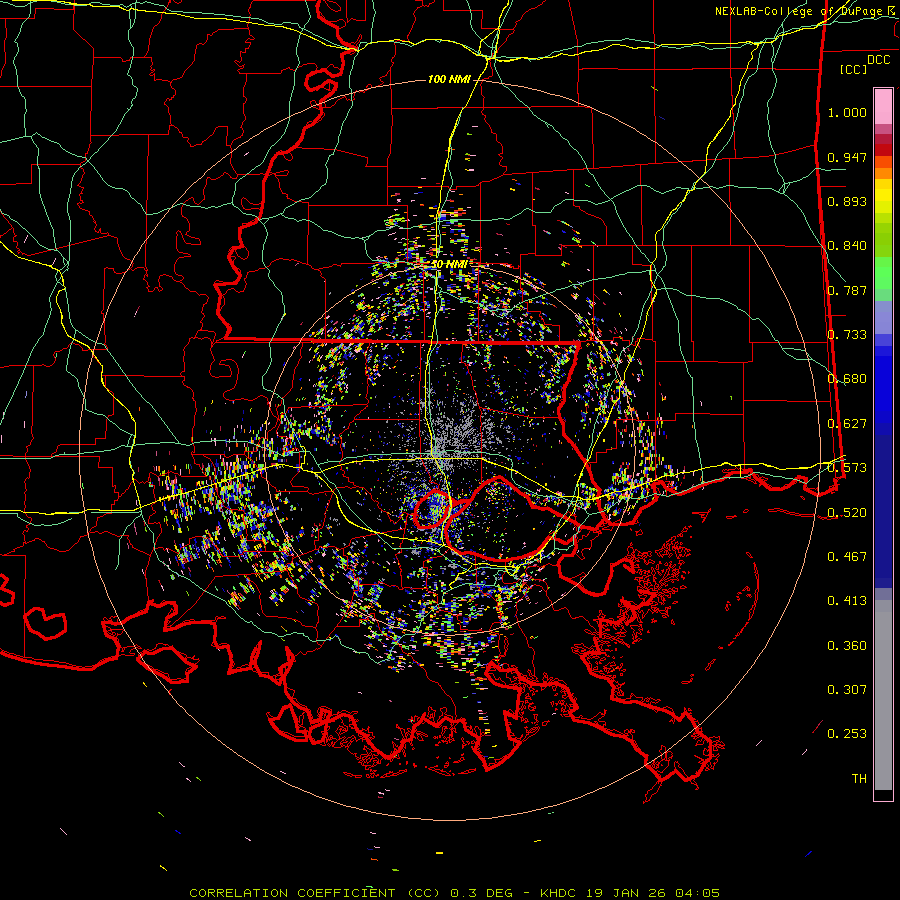
Task: Click the 19 JAN 26 date text
Action: pyautogui.click(x=628, y=893)
